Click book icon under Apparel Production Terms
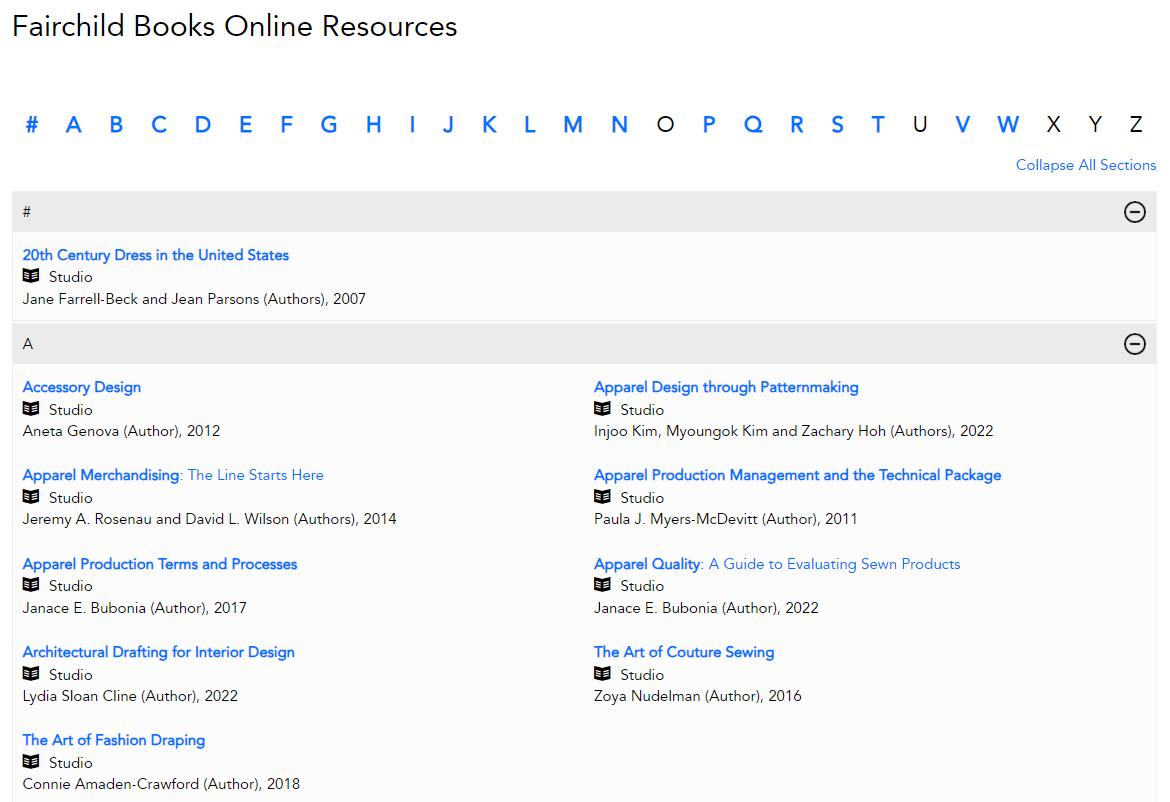Viewport: 1170px width, 802px height. [31, 585]
